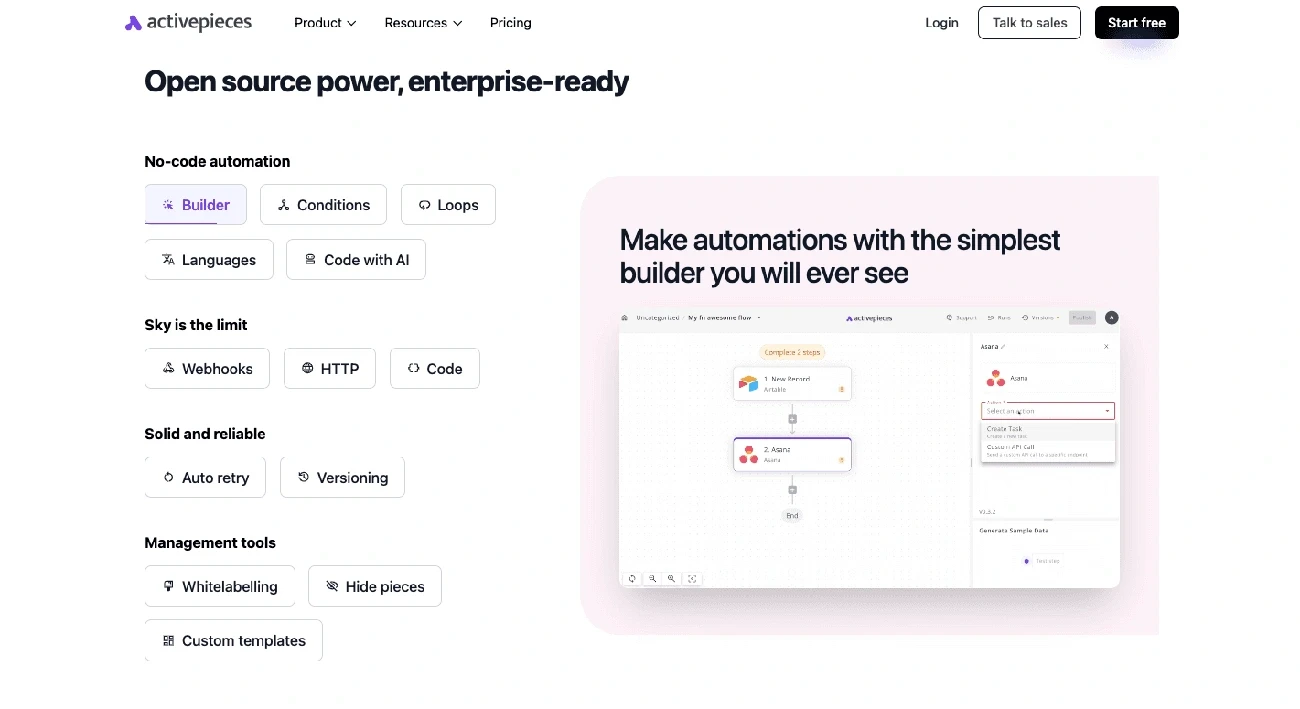Screen dimensions: 1300x709
Task: Click the plus button between New Record and Asana
Action: click(792, 419)
